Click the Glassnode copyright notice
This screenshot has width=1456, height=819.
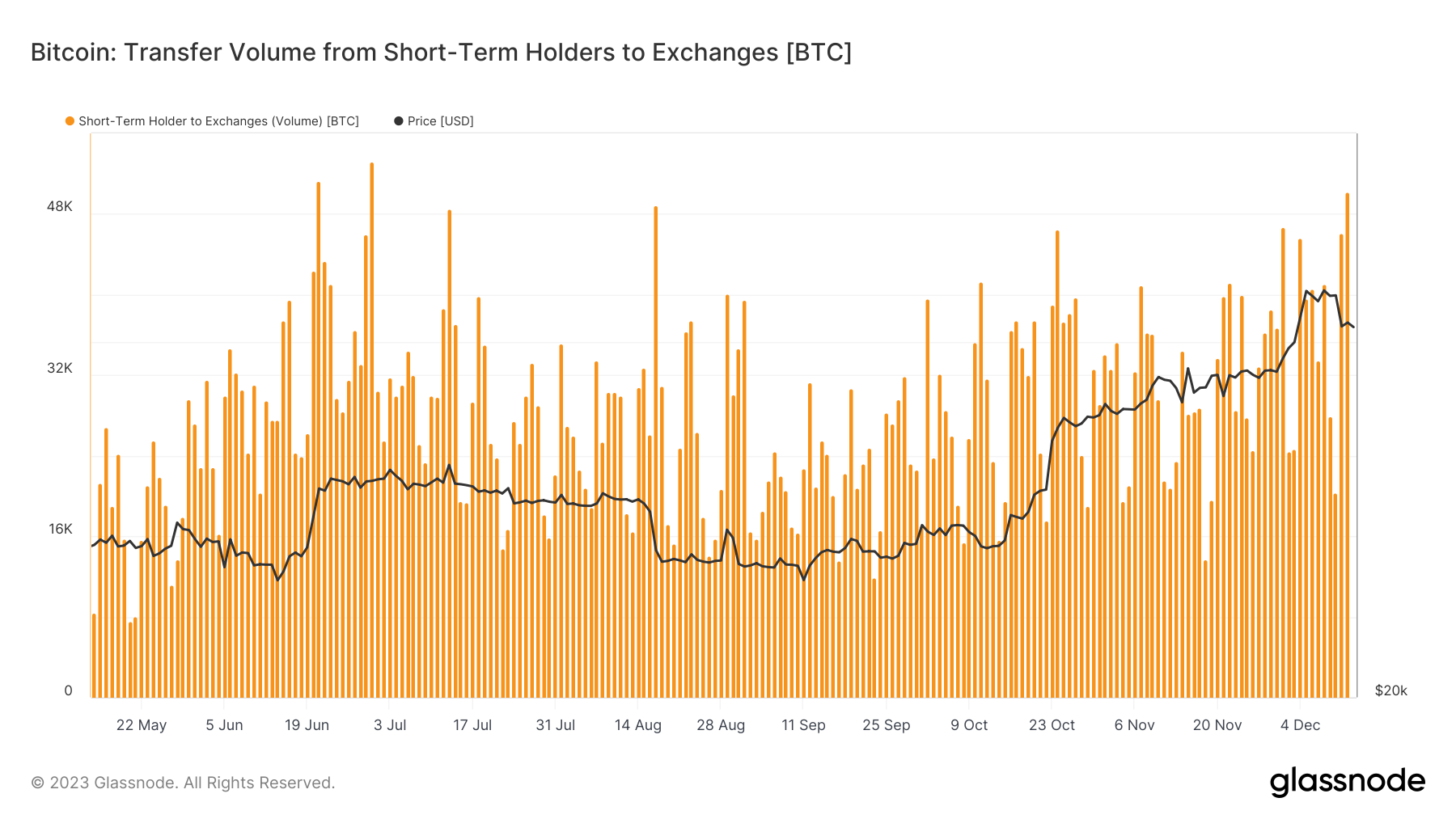(183, 783)
